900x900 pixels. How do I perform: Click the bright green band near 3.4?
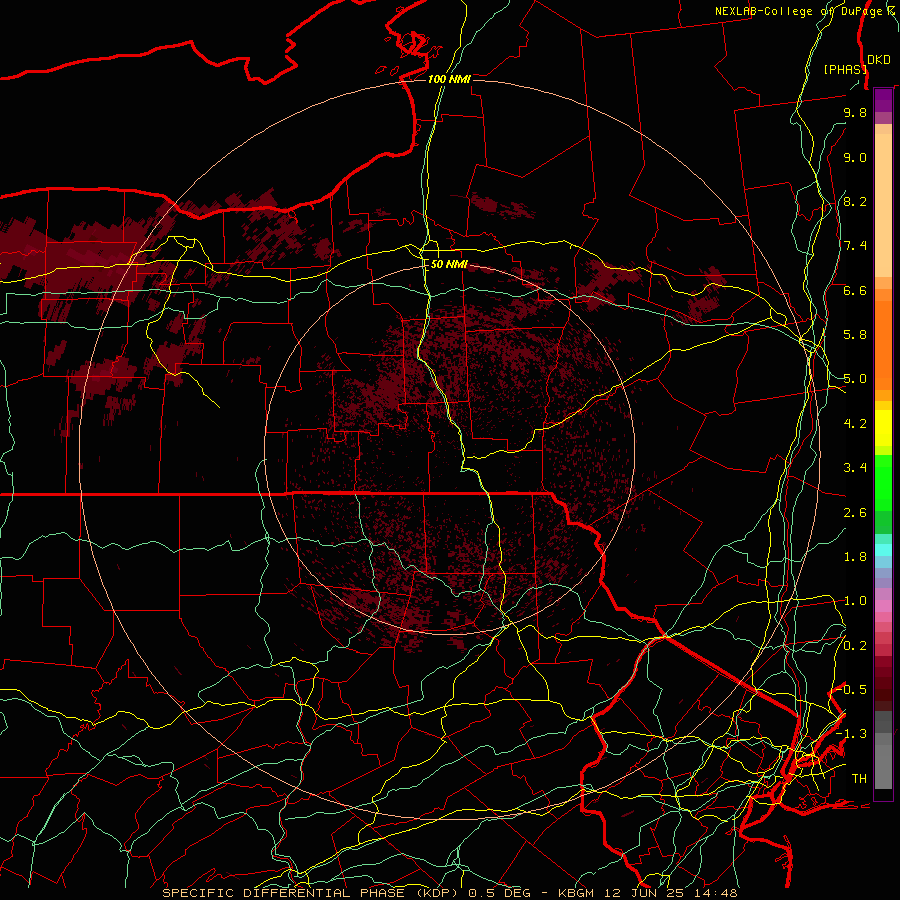pyautogui.click(x=883, y=482)
